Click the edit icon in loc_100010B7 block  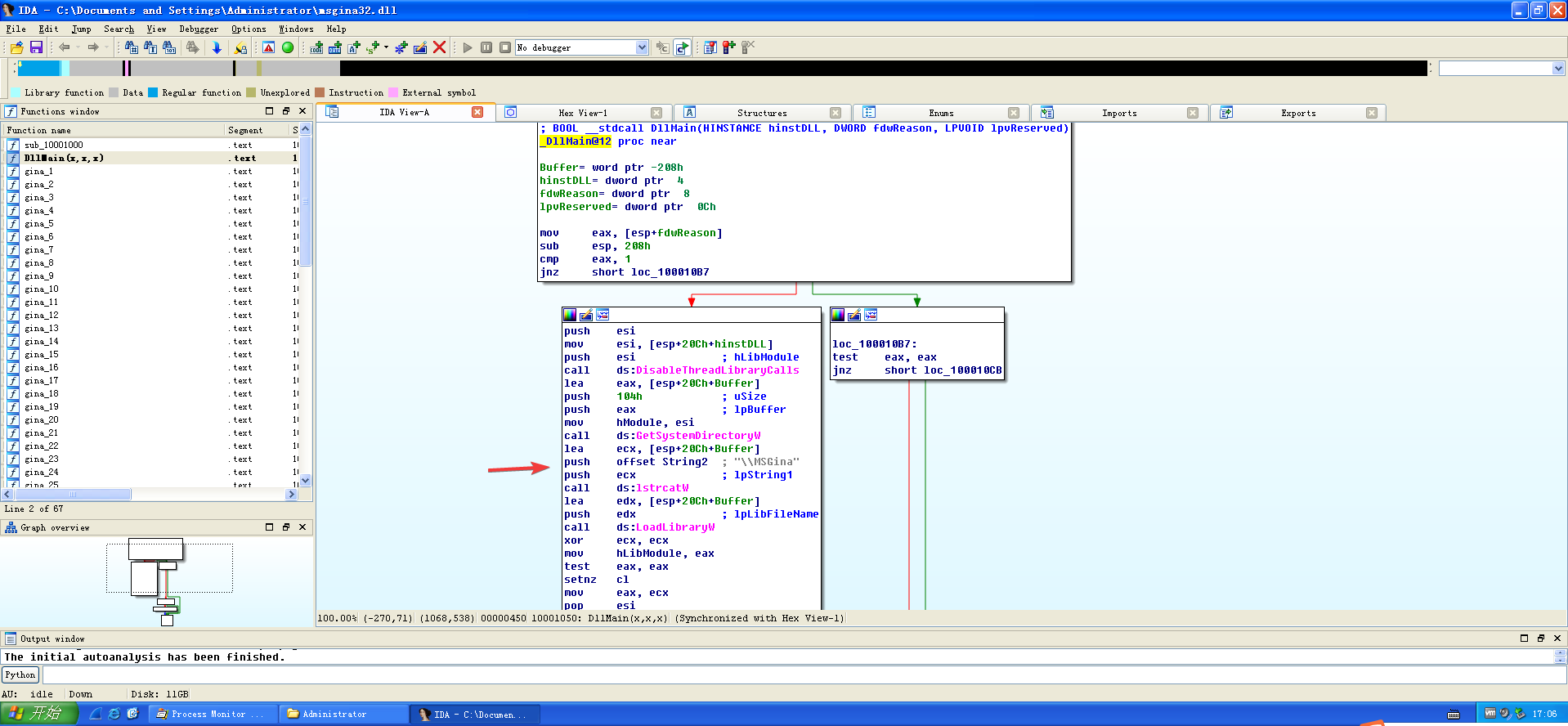[x=854, y=315]
